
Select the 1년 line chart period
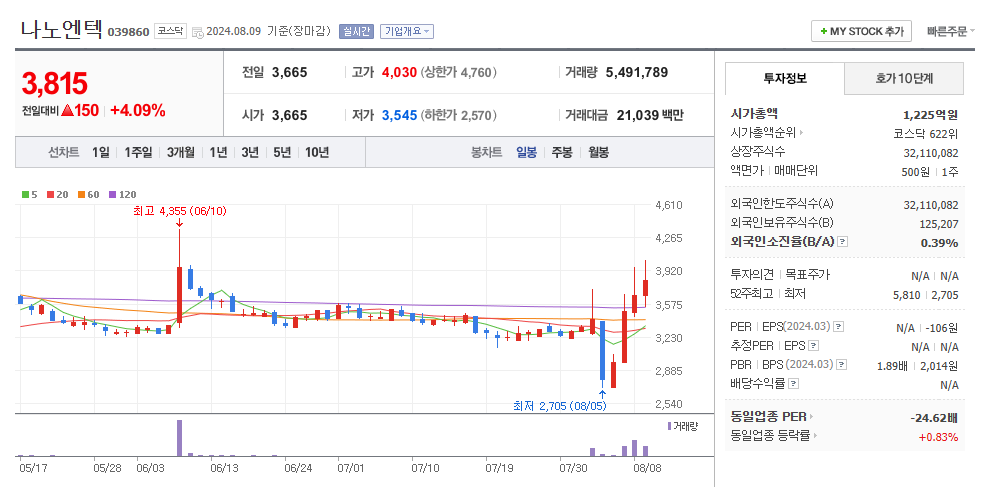click(x=218, y=152)
